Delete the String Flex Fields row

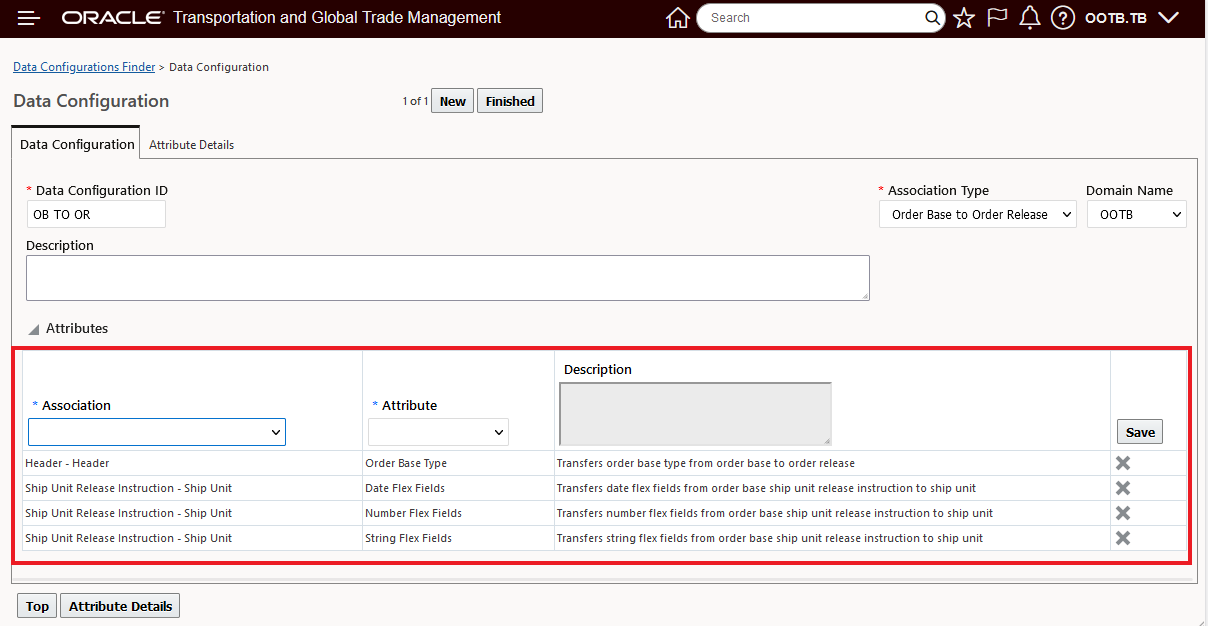[x=1123, y=538]
